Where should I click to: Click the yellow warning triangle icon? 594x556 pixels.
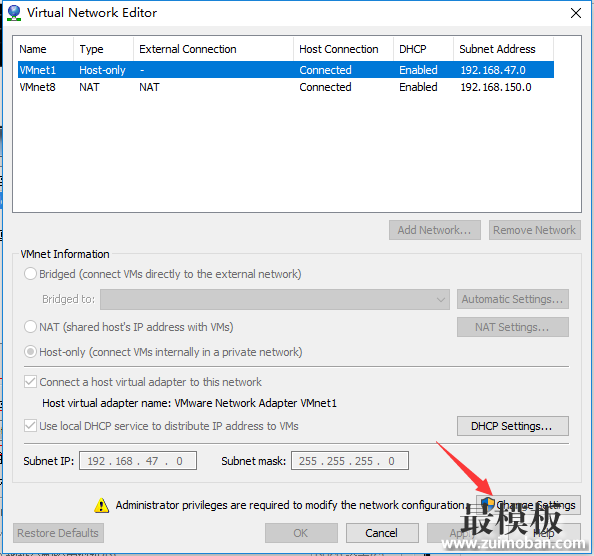[102, 505]
